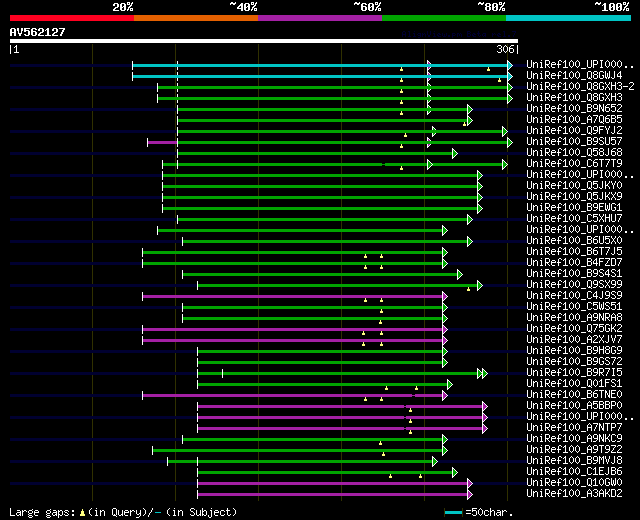Select the UniRef100_Q10GW0 label
640x520 pixels.
(574, 483)
